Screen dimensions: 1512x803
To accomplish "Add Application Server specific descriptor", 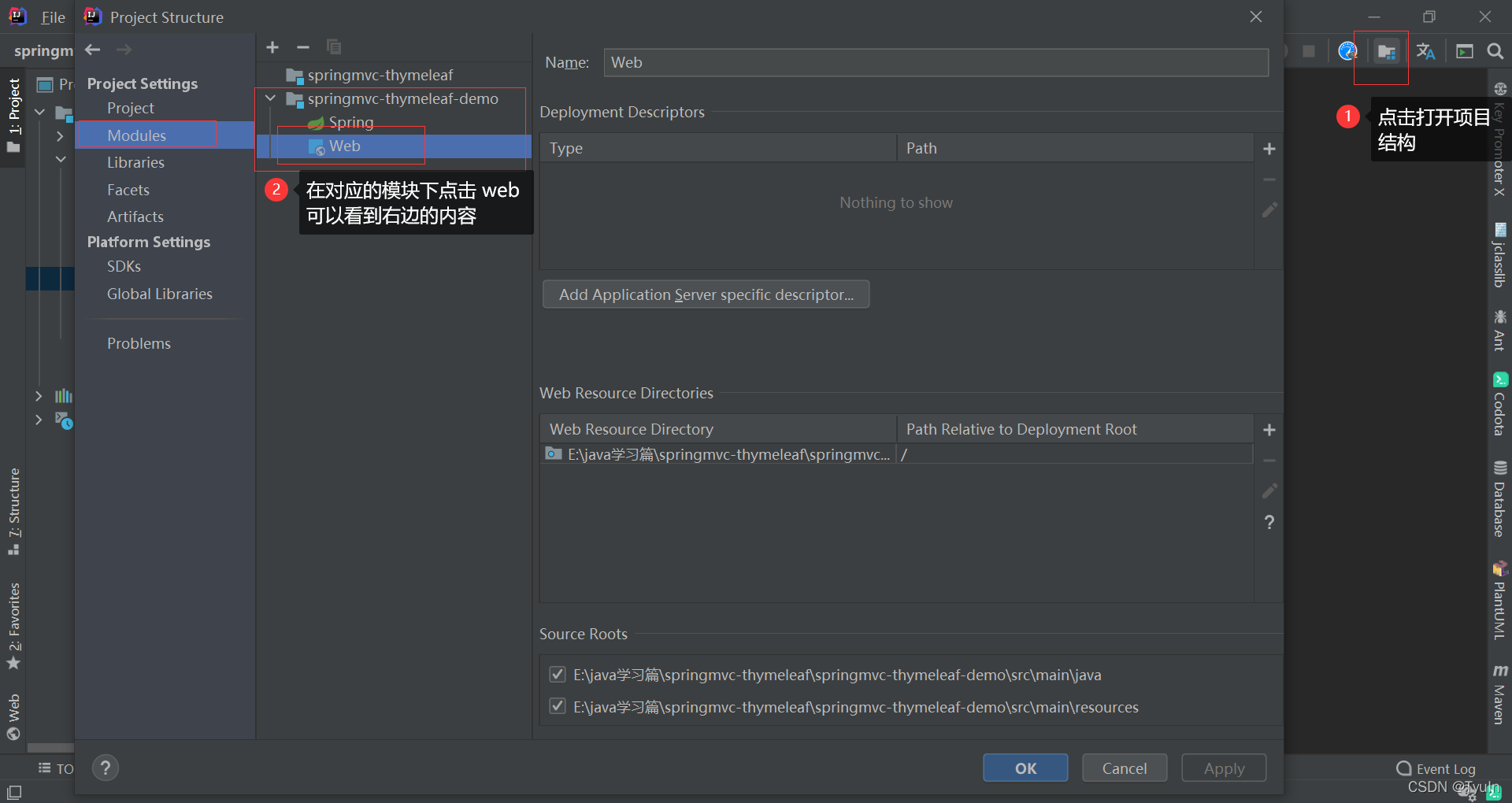I will tap(706, 294).
